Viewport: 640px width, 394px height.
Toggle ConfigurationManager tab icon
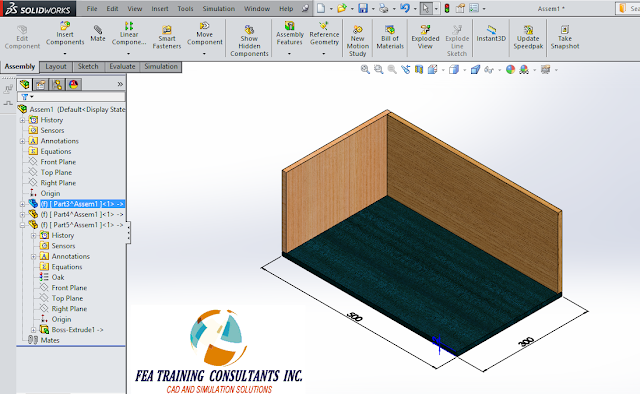(x=57, y=85)
